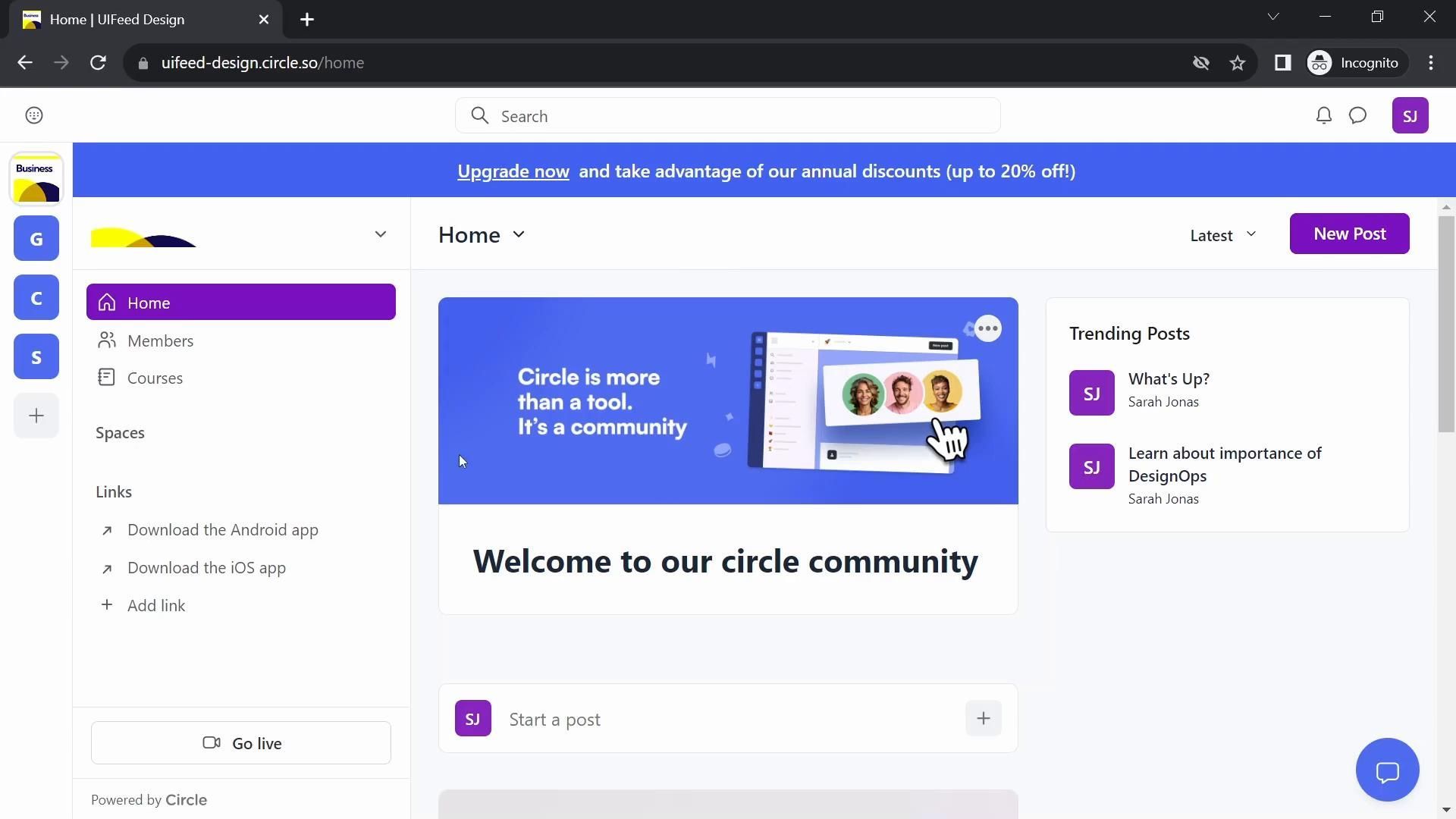
Task: Open the banner three-dots options menu
Action: 987,328
